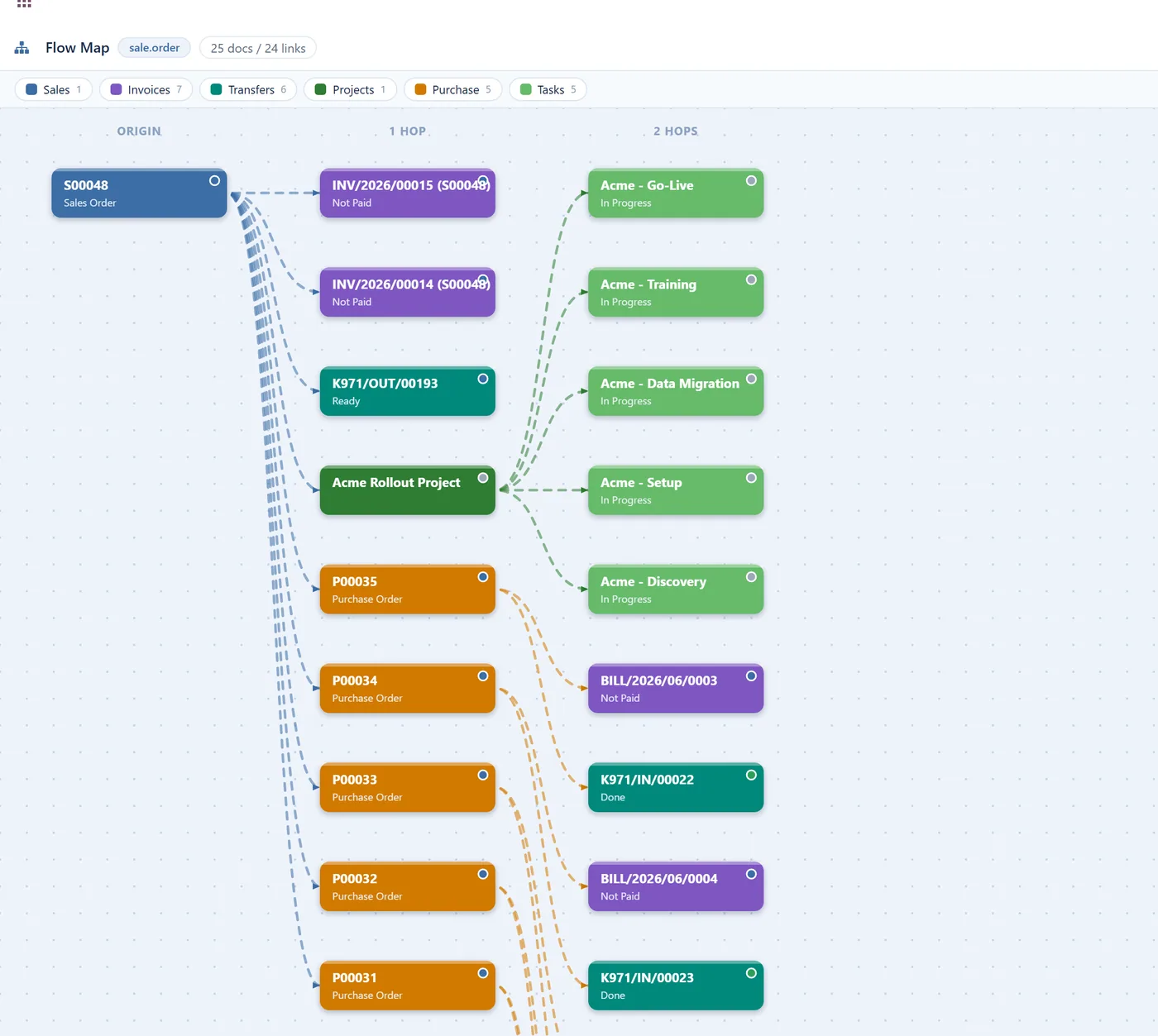
Task: Open purchase order P00032 node
Action: pos(407,887)
